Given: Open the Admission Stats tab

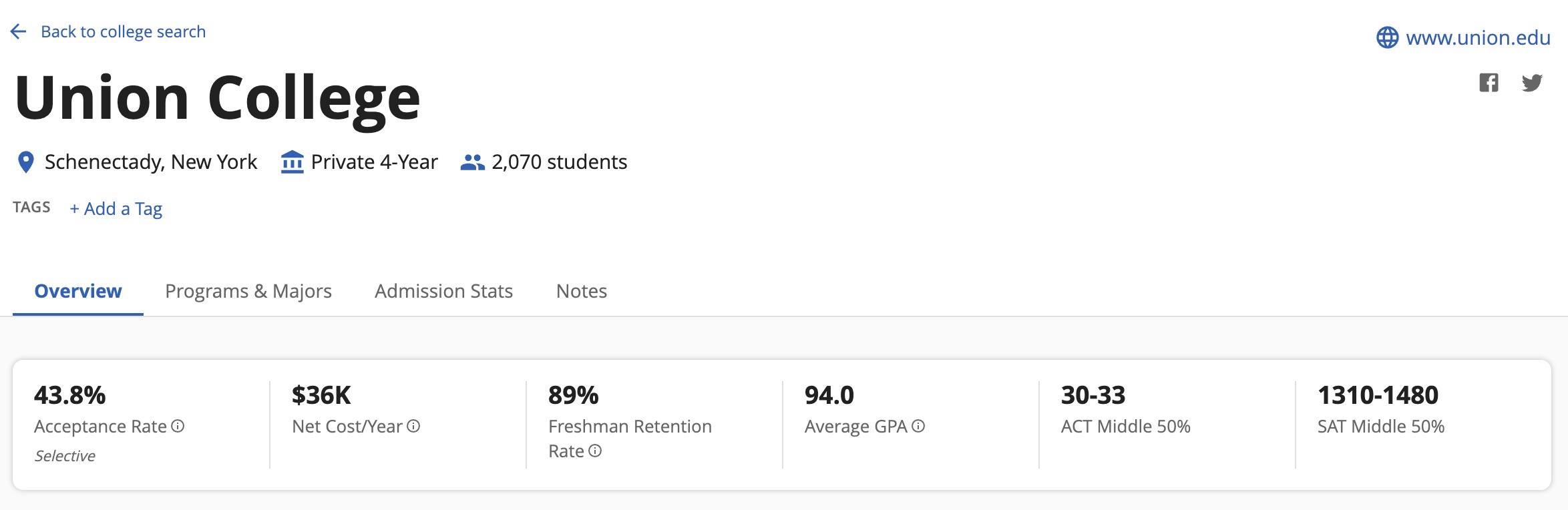Looking at the screenshot, I should click(443, 291).
